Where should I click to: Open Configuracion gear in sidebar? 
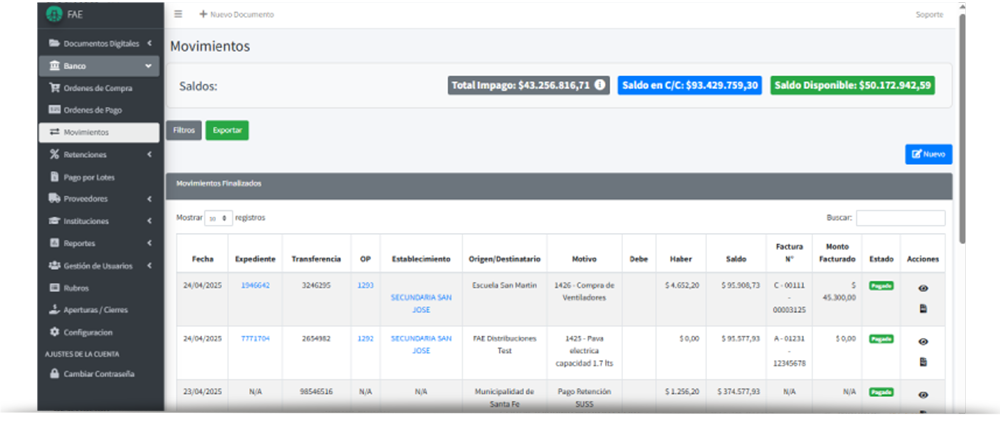pos(88,332)
